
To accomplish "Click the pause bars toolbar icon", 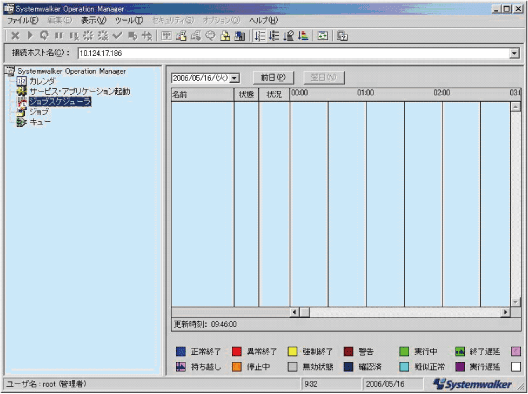I will [59, 36].
